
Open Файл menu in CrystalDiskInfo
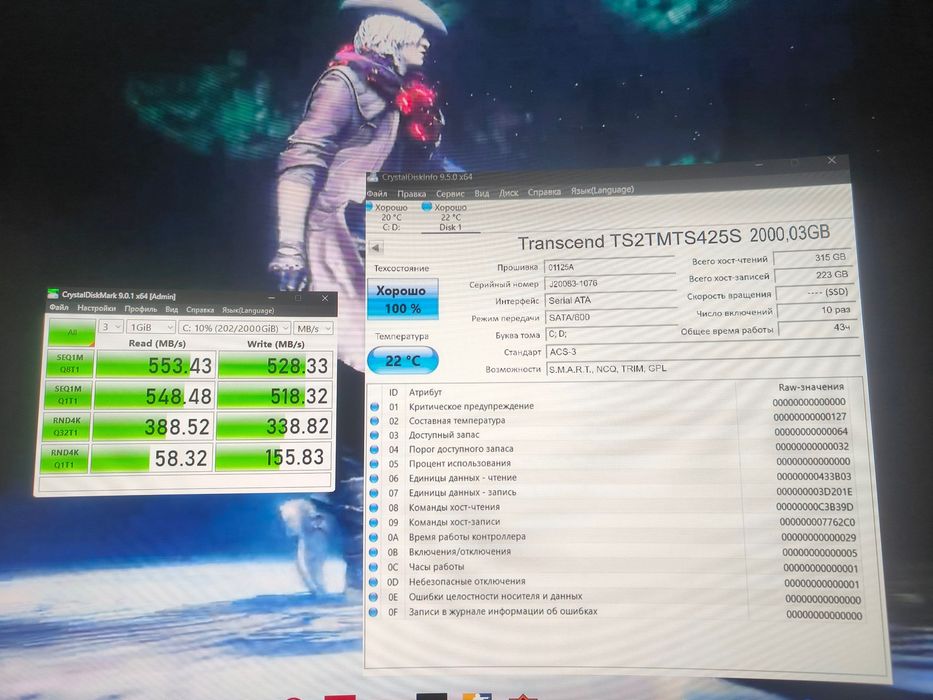(x=377, y=193)
